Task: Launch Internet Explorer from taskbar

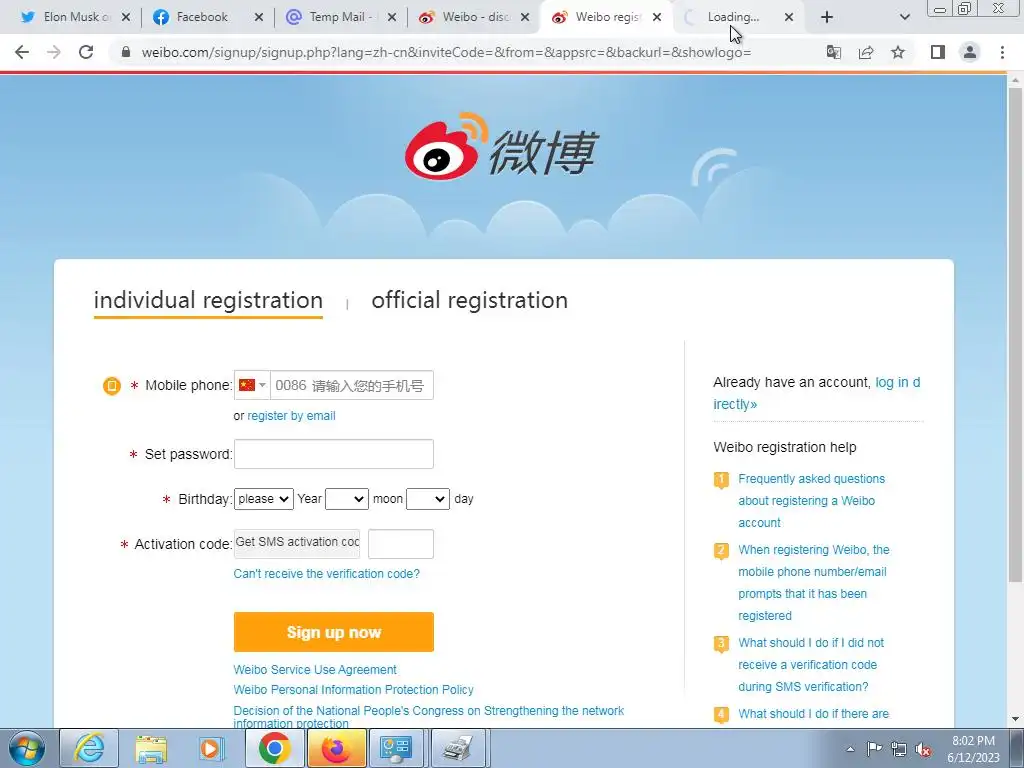Action: (89, 748)
